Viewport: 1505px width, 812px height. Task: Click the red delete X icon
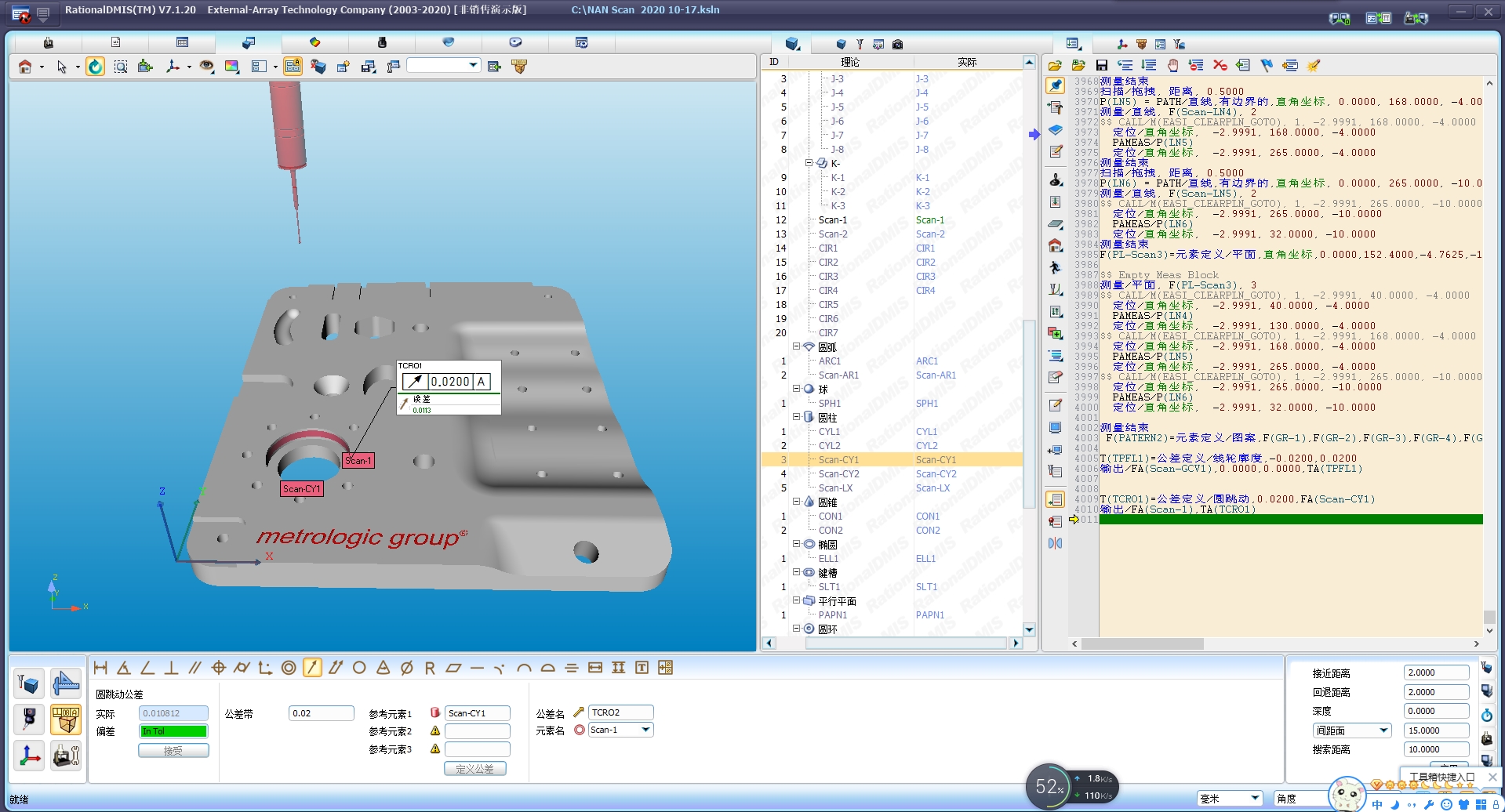point(1220,65)
